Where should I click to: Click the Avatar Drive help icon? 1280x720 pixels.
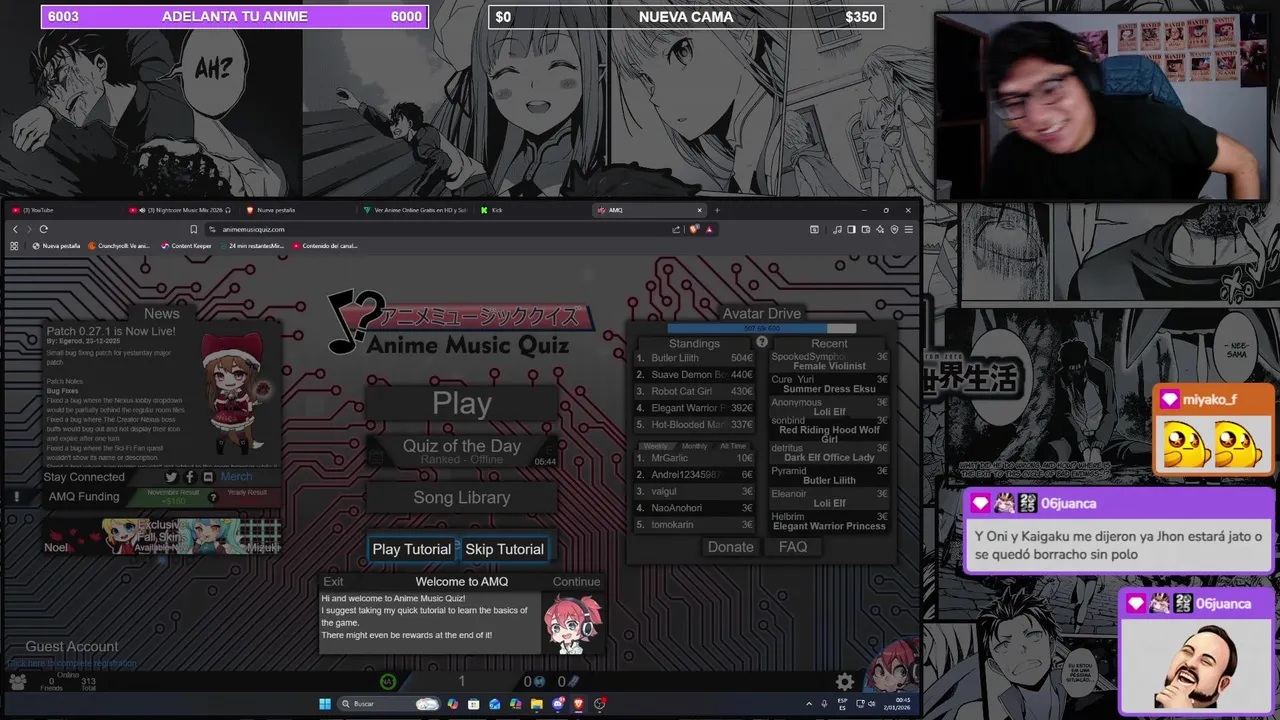pos(762,342)
